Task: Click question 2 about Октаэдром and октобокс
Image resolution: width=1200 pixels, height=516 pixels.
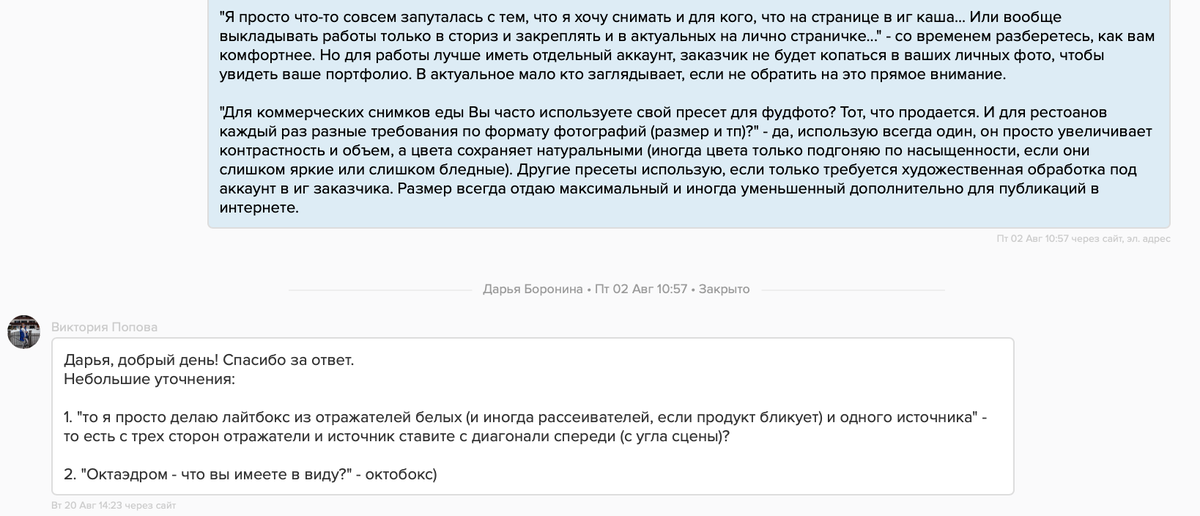Action: point(250,474)
